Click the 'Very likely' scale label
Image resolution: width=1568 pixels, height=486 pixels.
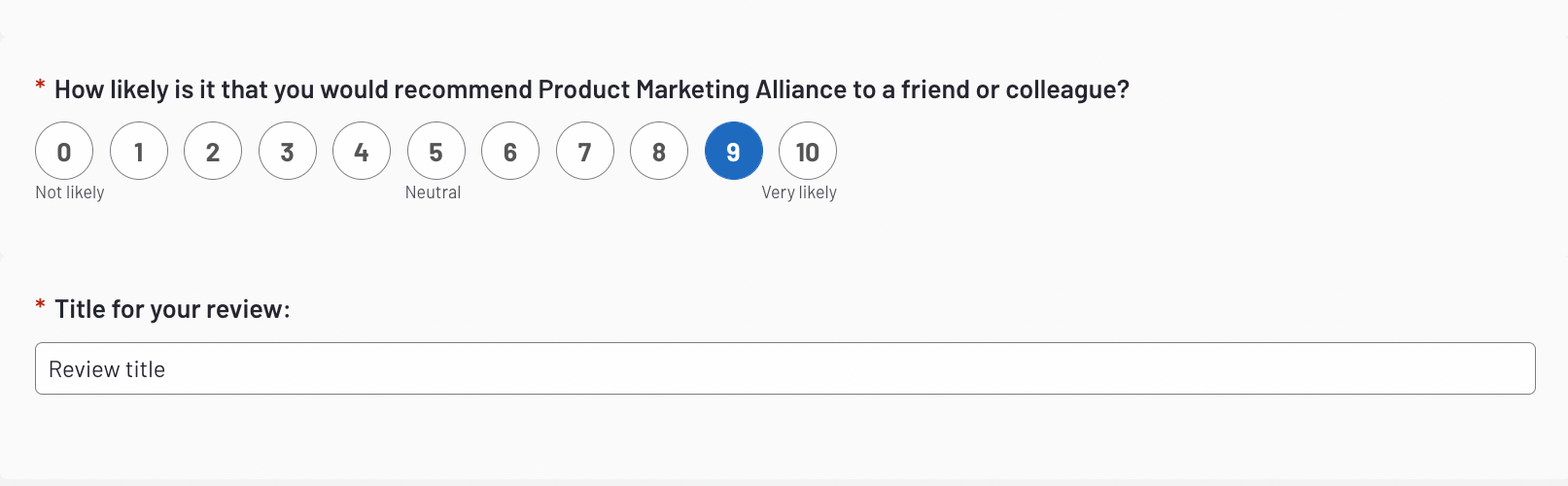pos(799,192)
